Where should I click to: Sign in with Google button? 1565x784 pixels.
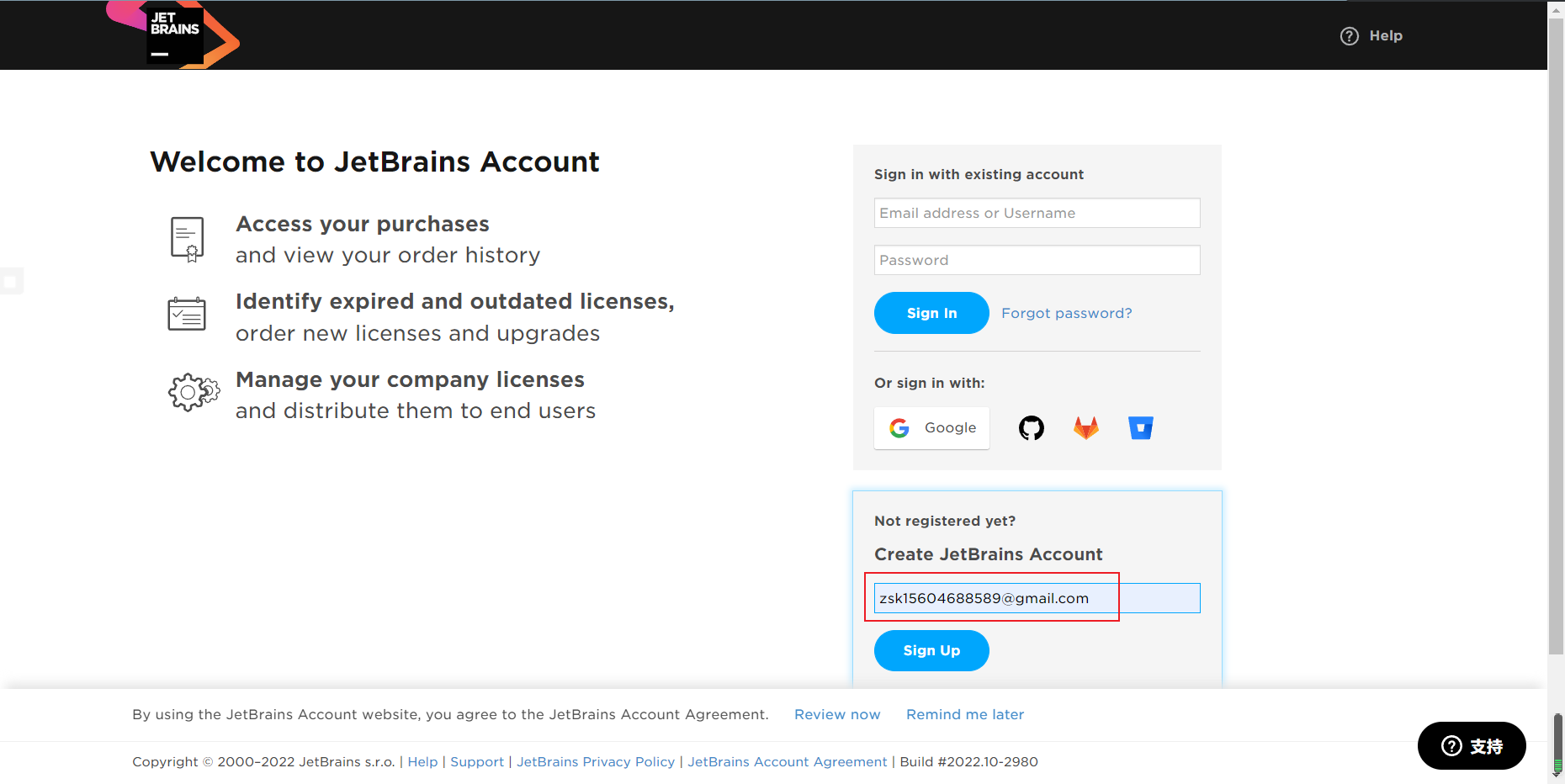pos(931,428)
